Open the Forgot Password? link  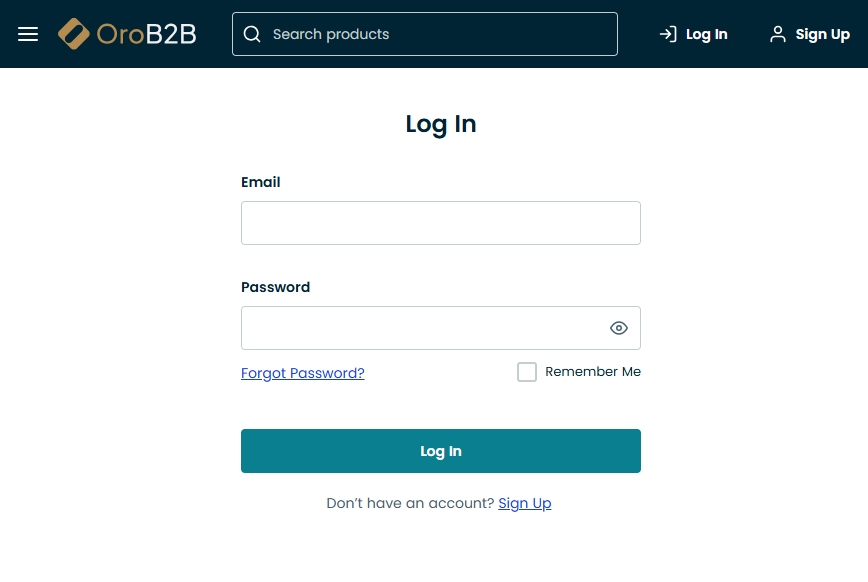pyautogui.click(x=302, y=373)
